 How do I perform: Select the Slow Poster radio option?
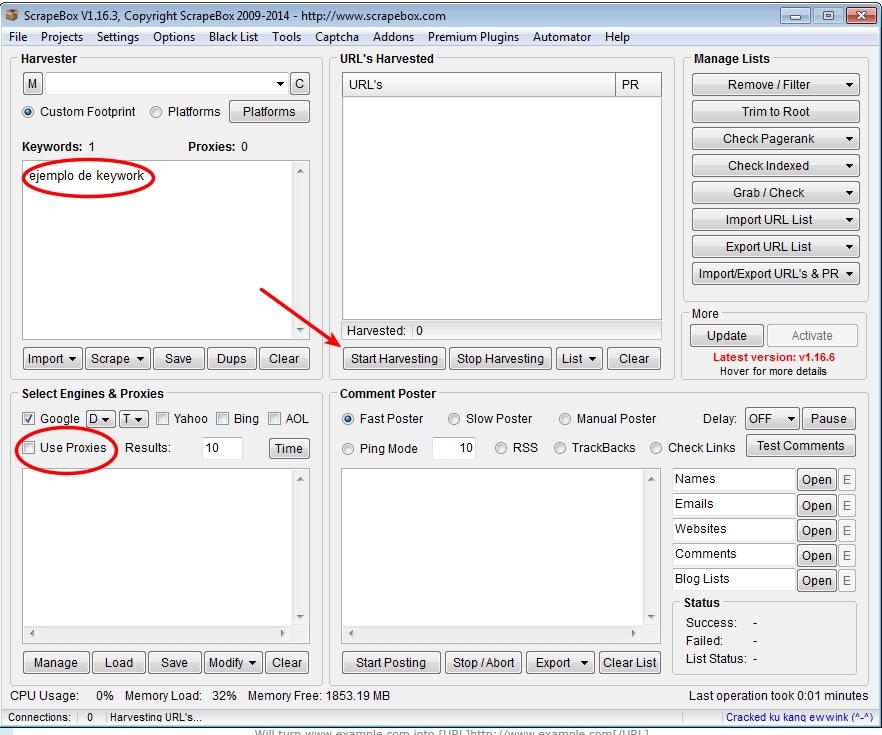(x=453, y=419)
